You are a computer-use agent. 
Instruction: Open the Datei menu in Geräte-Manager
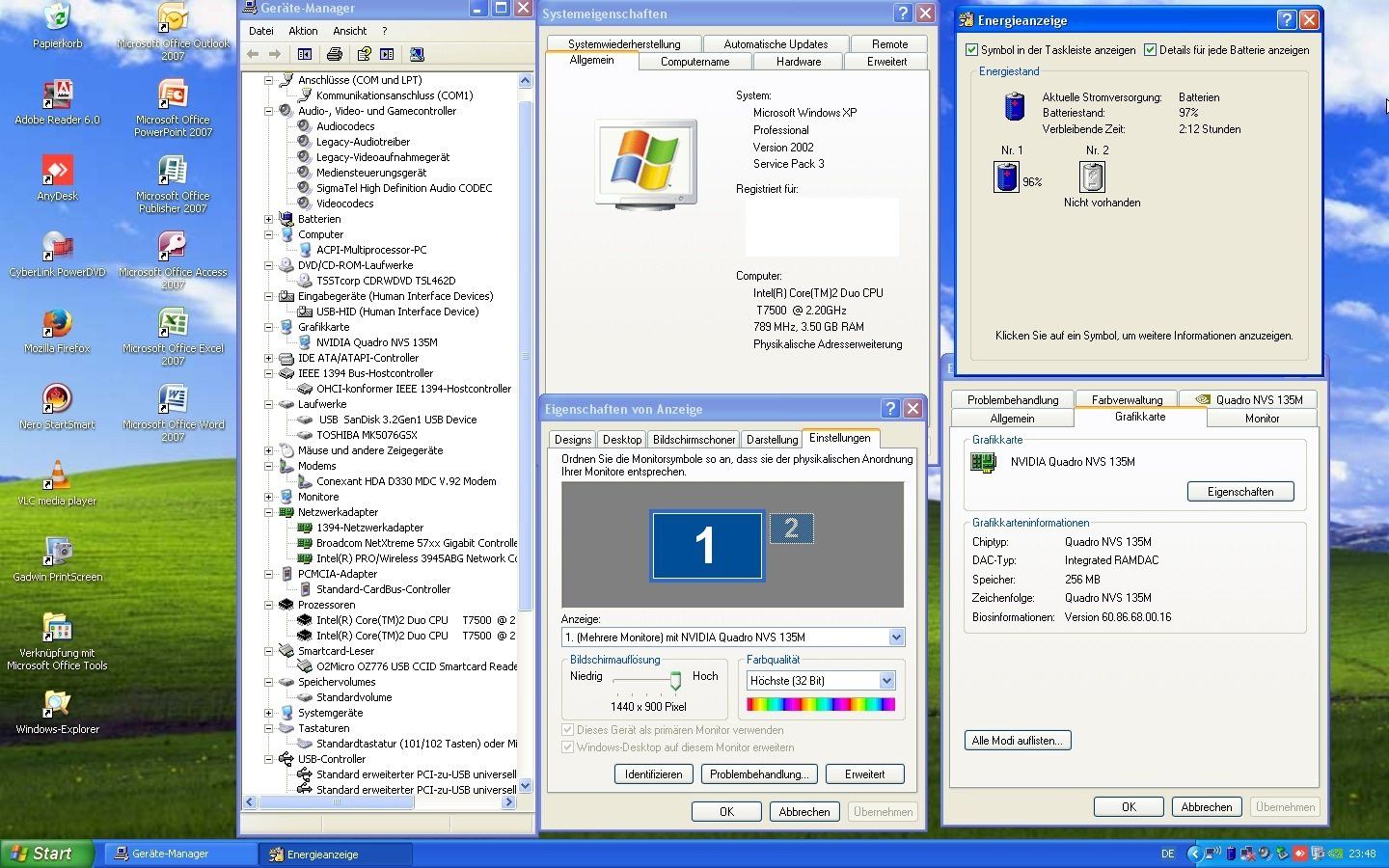click(x=261, y=31)
